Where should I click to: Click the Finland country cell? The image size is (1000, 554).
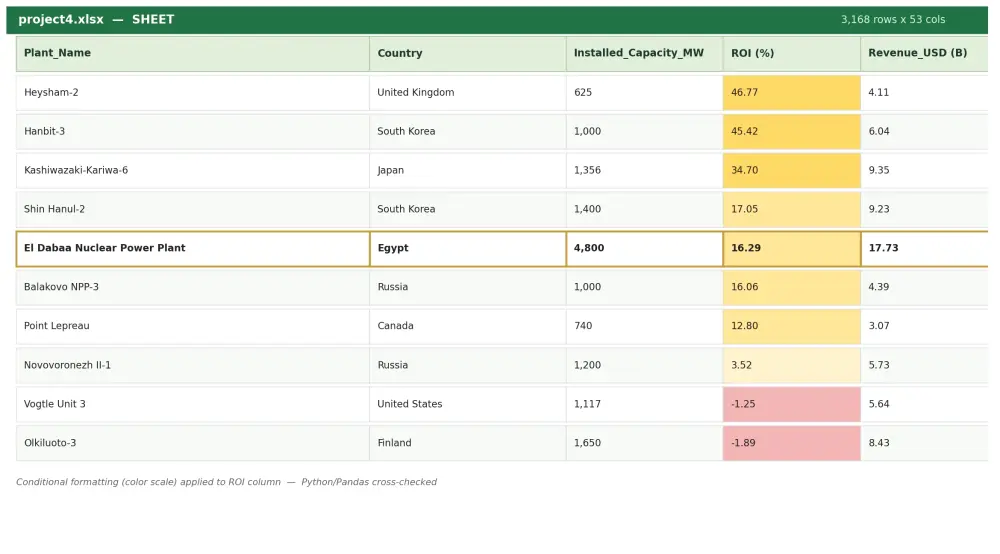[x=467, y=443]
